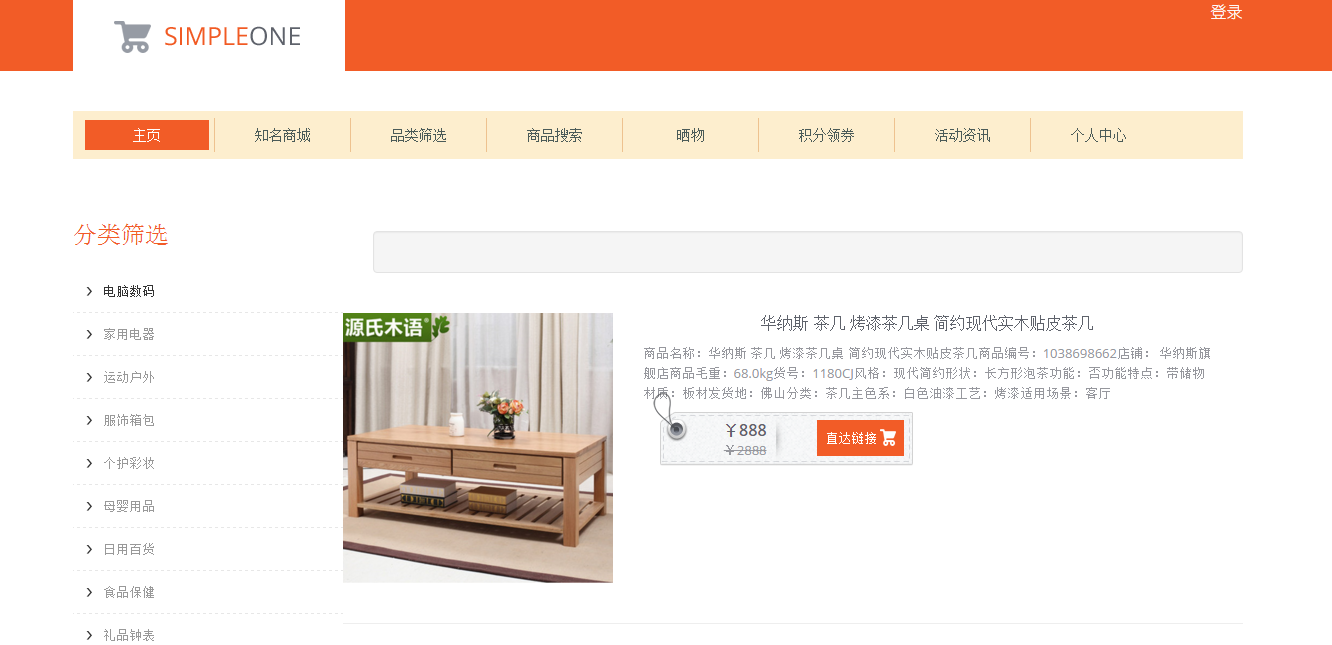
Task: Open the 知名商城 navigation item
Action: [x=282, y=135]
